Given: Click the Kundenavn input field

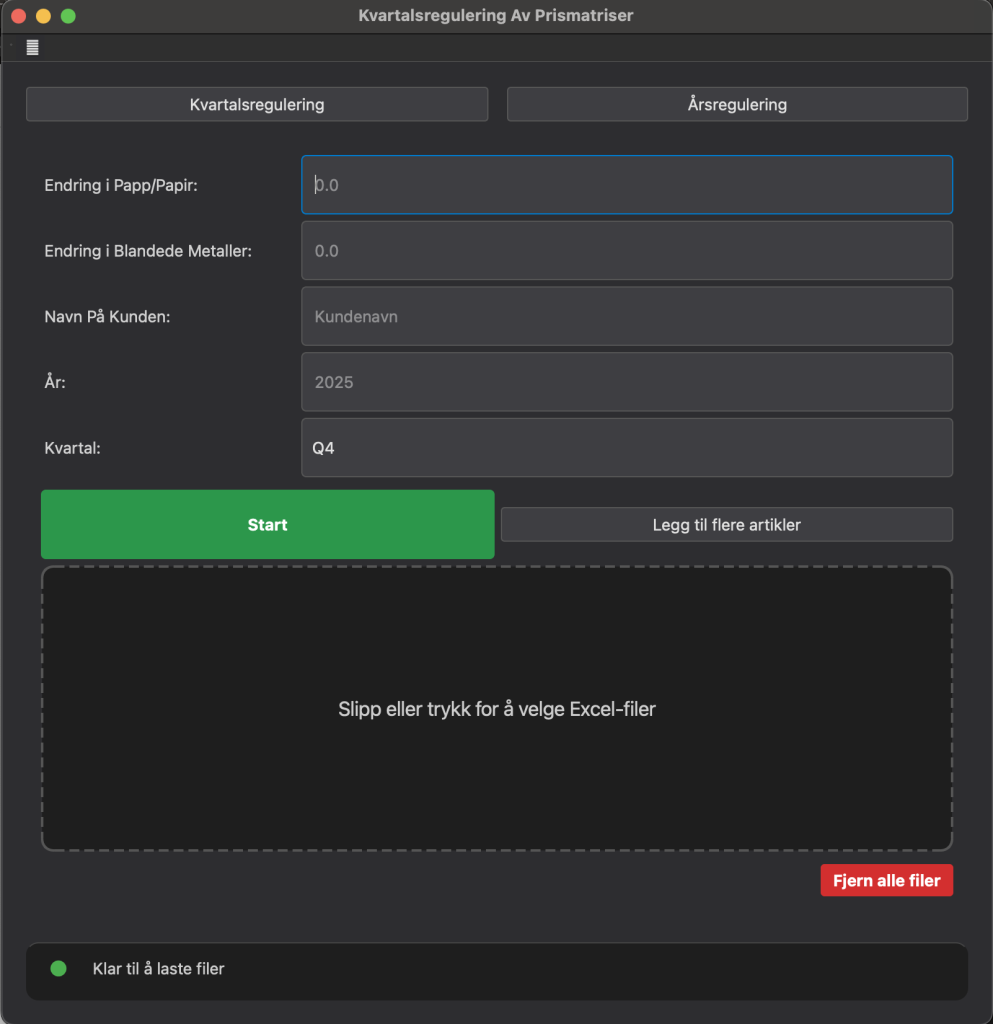Looking at the screenshot, I should [626, 316].
